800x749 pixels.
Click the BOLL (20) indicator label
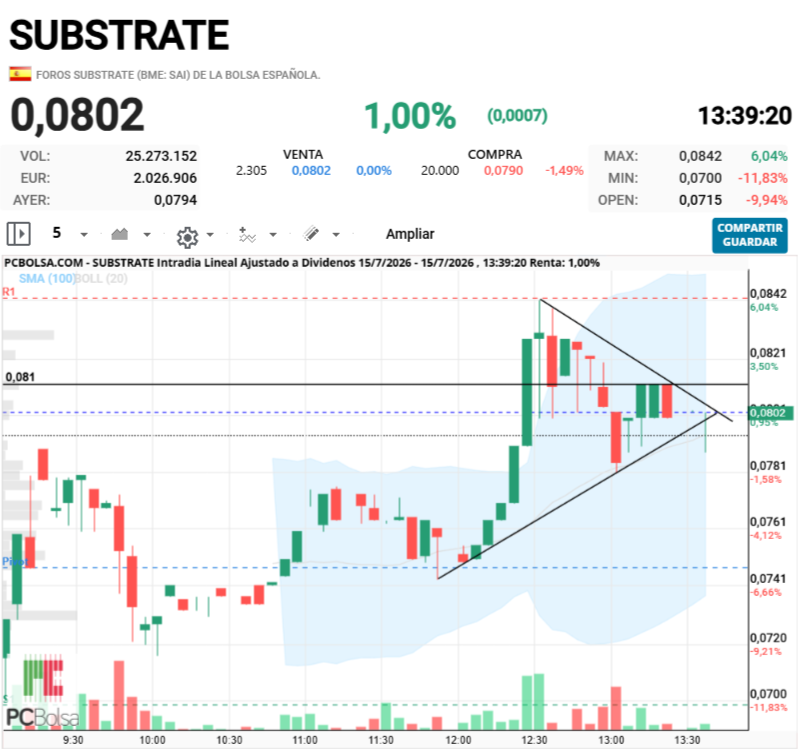point(101,279)
